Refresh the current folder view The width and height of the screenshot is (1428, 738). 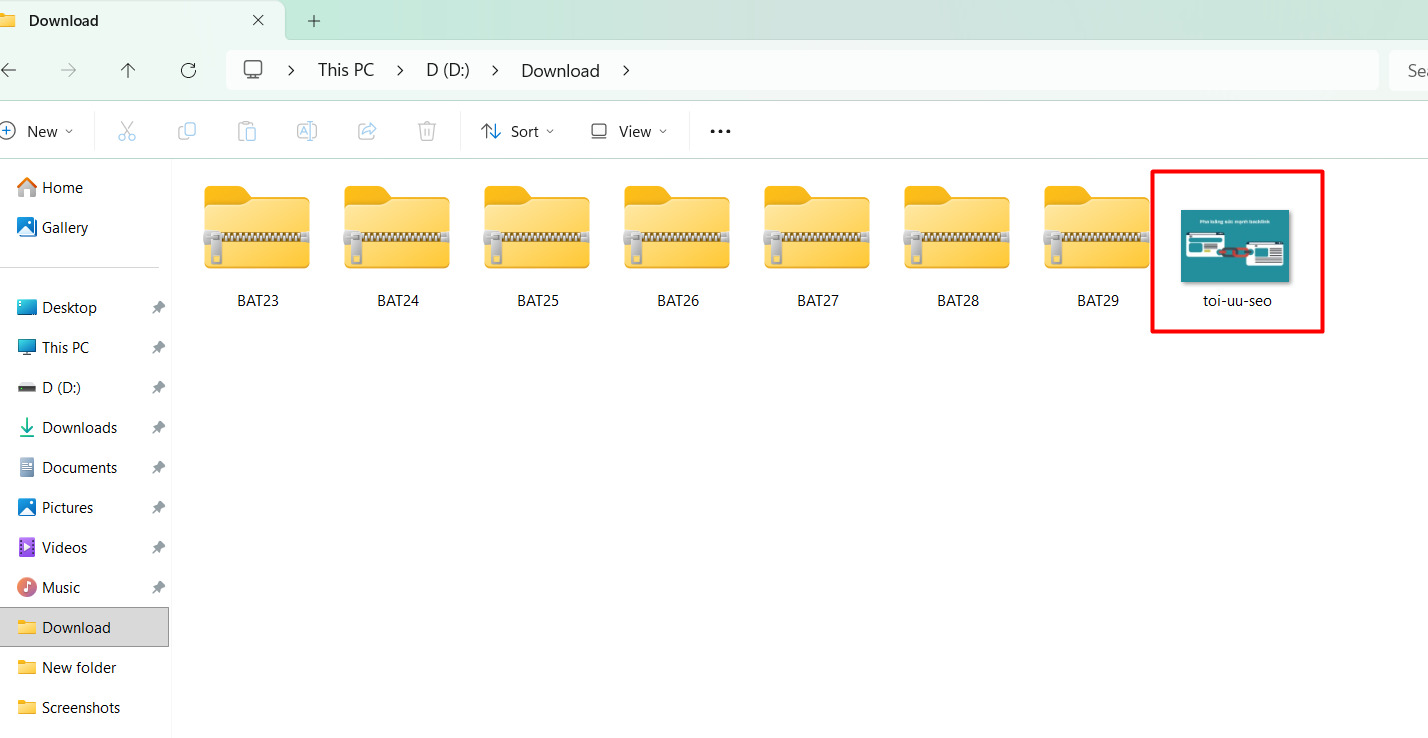(188, 70)
